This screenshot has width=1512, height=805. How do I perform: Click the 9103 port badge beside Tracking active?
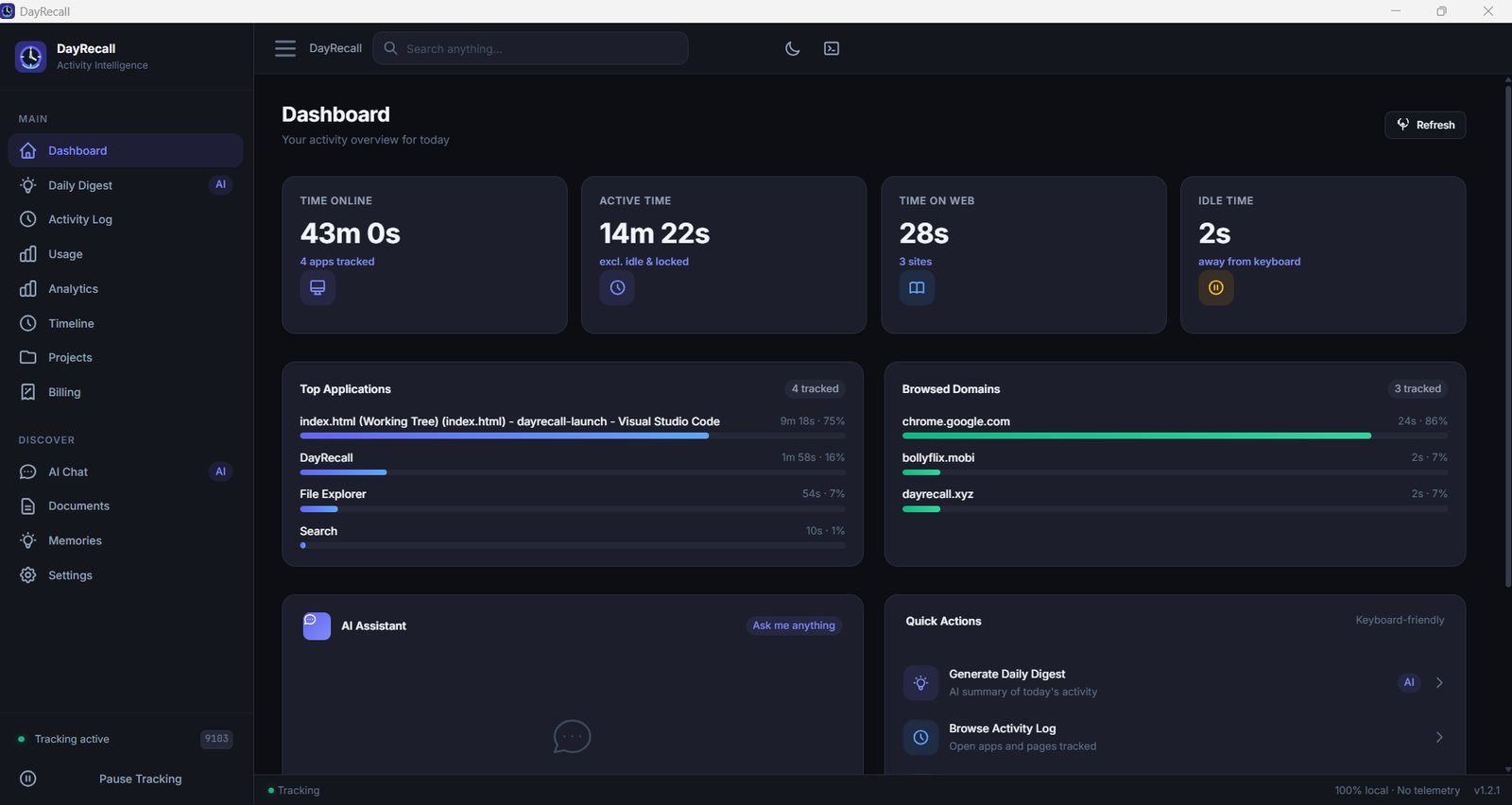pyautogui.click(x=216, y=739)
